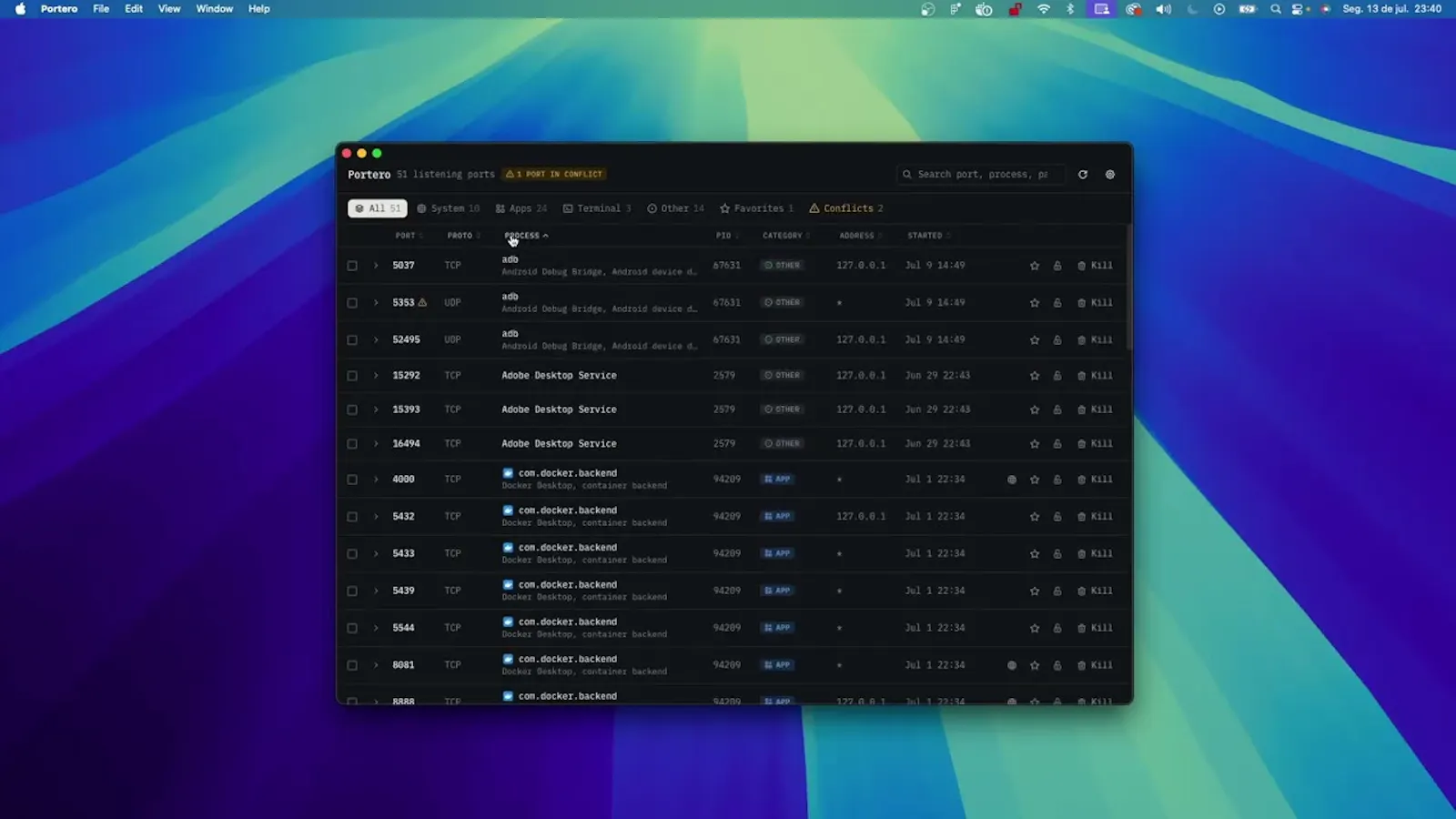
Task: Star the port 15292 Adobe Desktop Service row
Action: (x=1035, y=376)
